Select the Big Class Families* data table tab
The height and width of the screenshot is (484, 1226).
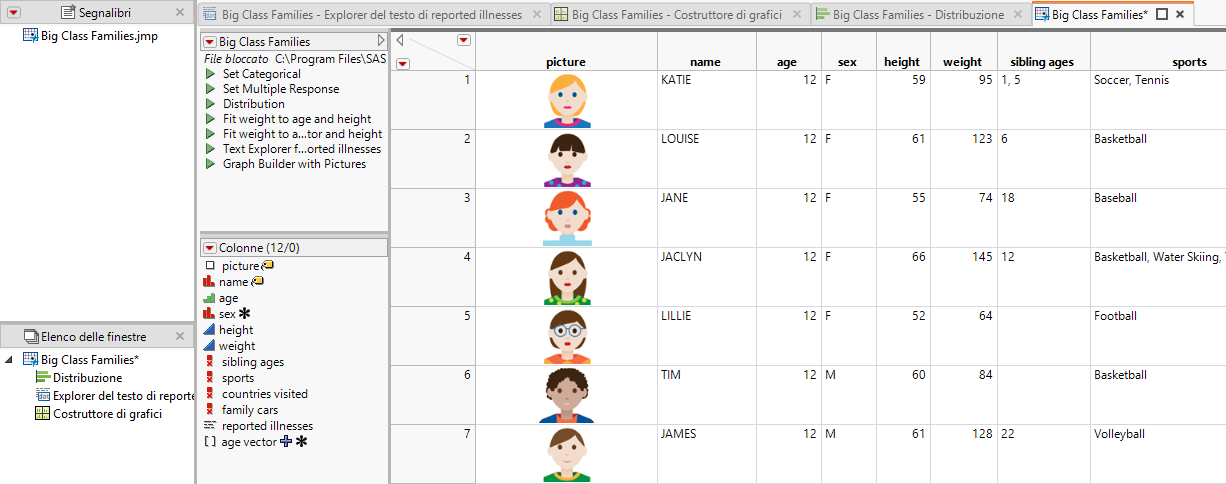[x=1099, y=15]
